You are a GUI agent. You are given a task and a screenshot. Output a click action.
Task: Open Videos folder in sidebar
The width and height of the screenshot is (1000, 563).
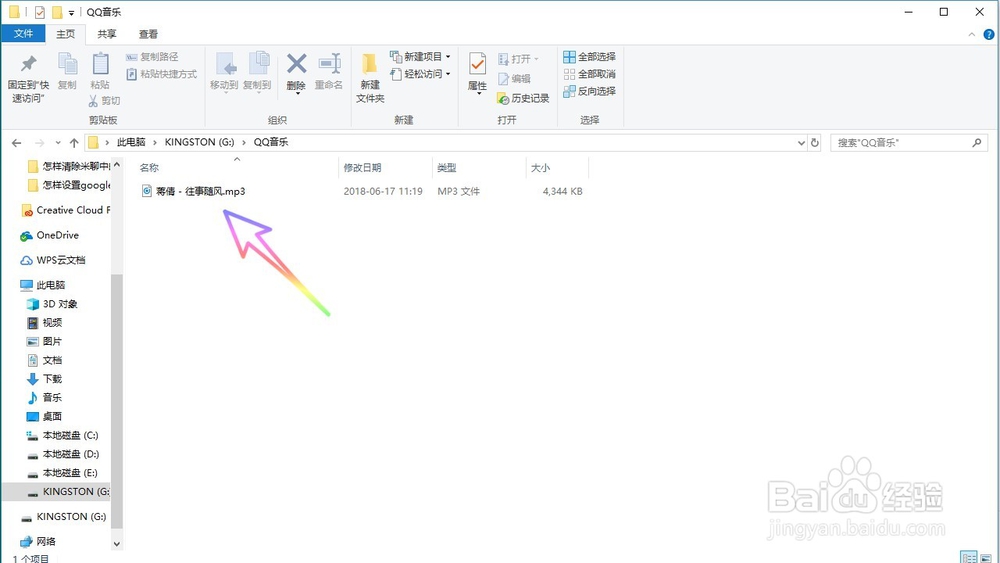[x=45, y=323]
